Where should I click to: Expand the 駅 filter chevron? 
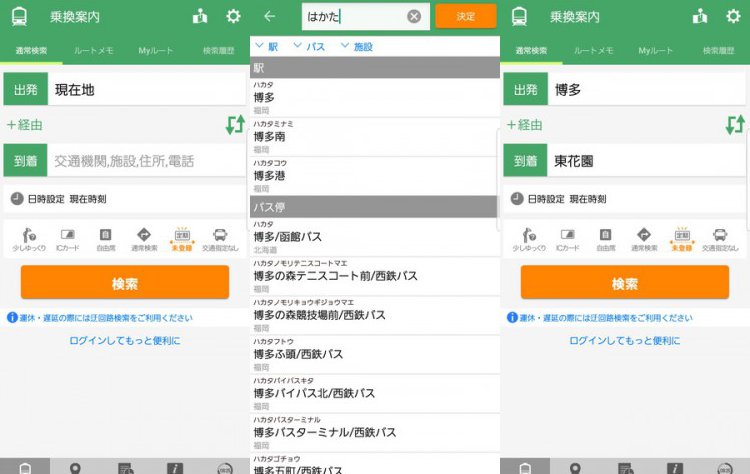260,46
